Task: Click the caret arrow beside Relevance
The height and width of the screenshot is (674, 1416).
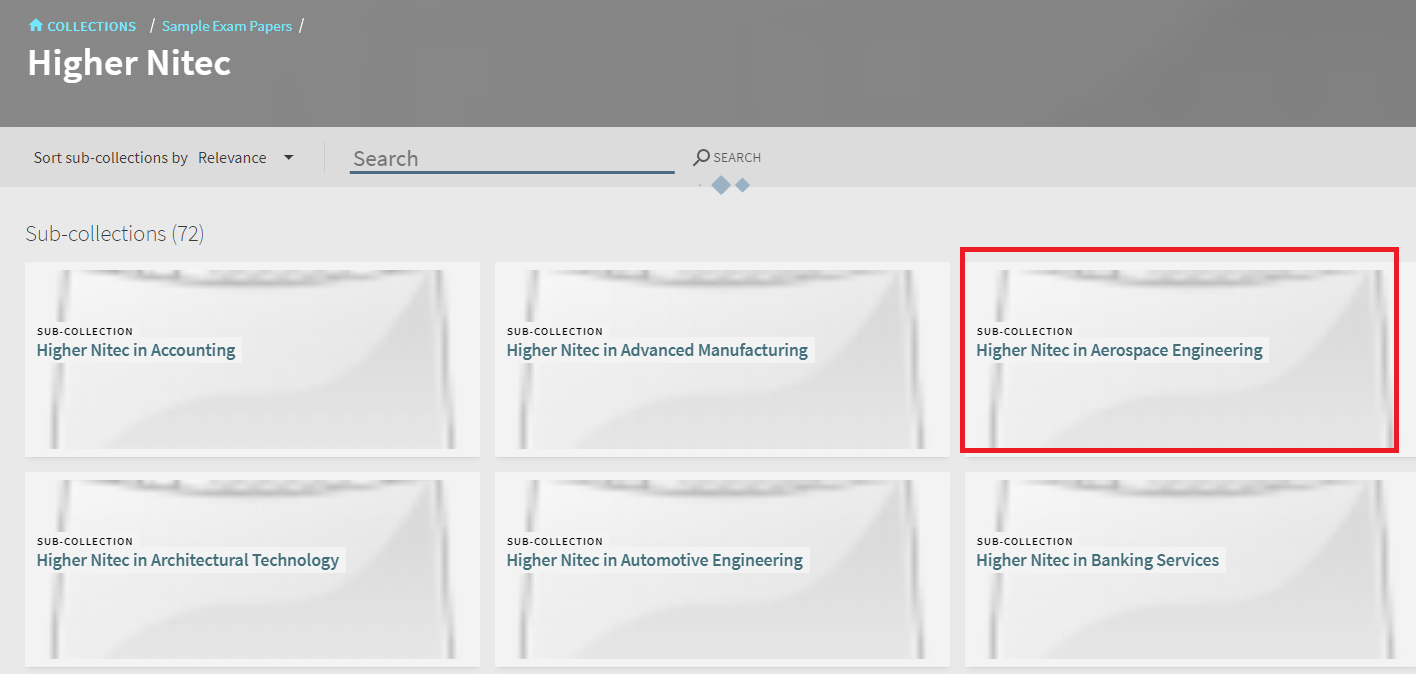Action: [289, 158]
